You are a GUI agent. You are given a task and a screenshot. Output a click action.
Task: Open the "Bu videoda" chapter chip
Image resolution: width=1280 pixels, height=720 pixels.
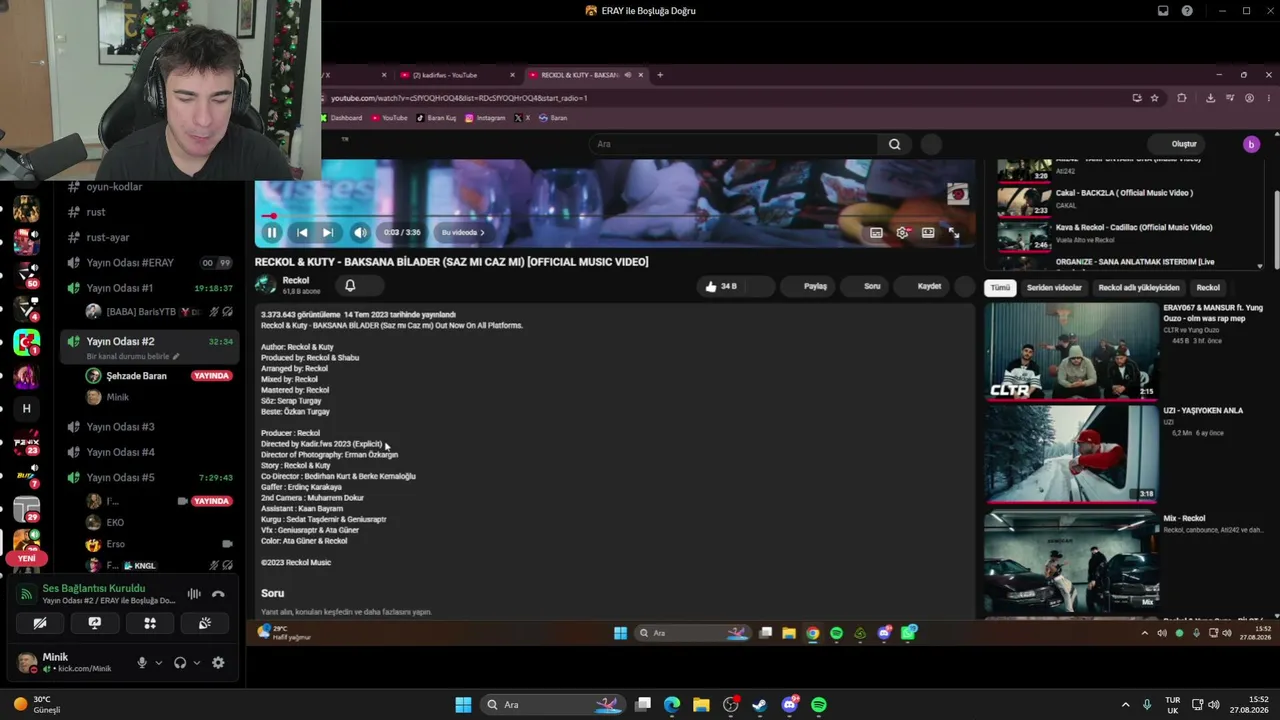click(x=463, y=232)
